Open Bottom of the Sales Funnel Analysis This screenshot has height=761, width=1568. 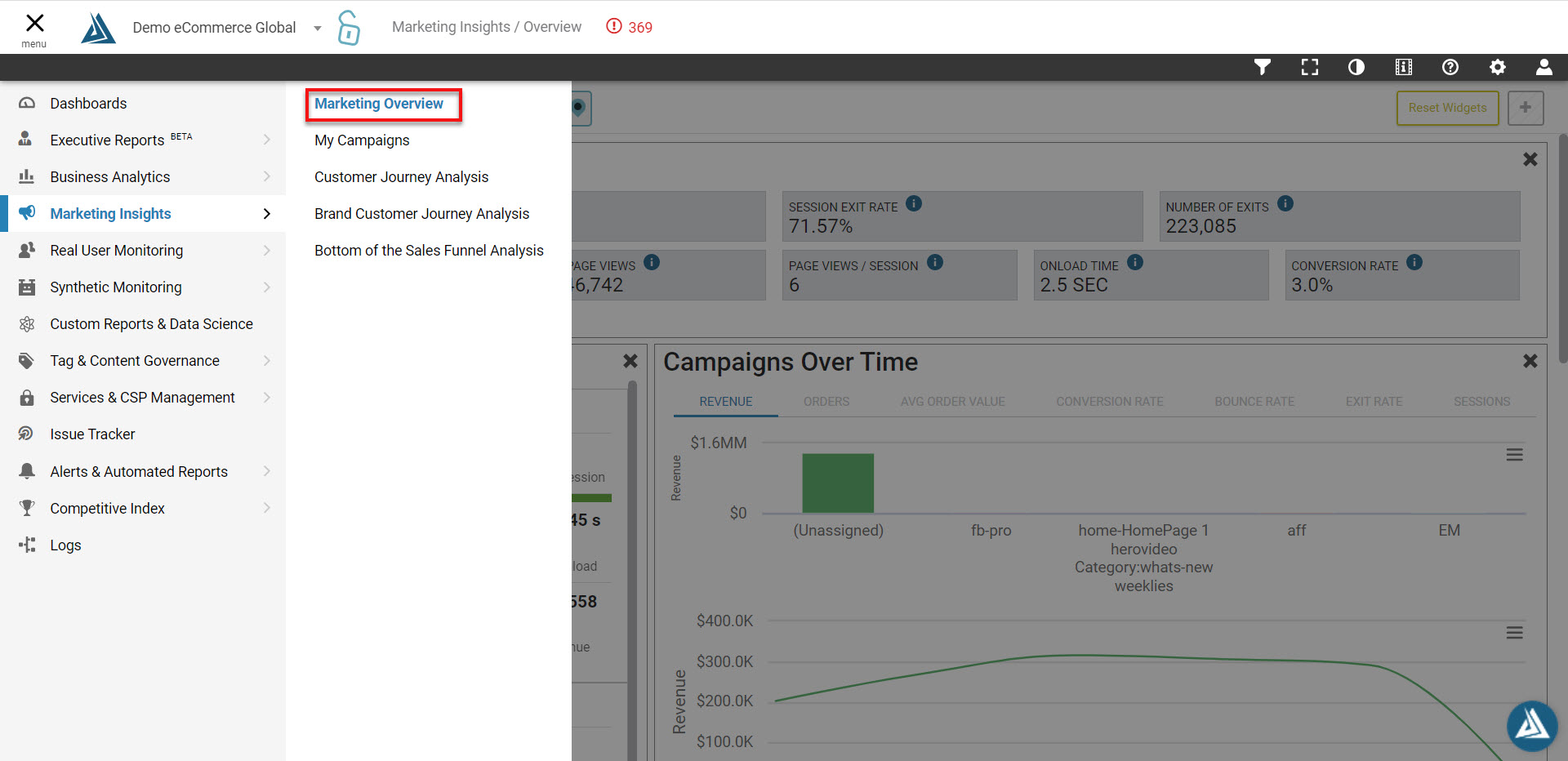click(x=429, y=251)
